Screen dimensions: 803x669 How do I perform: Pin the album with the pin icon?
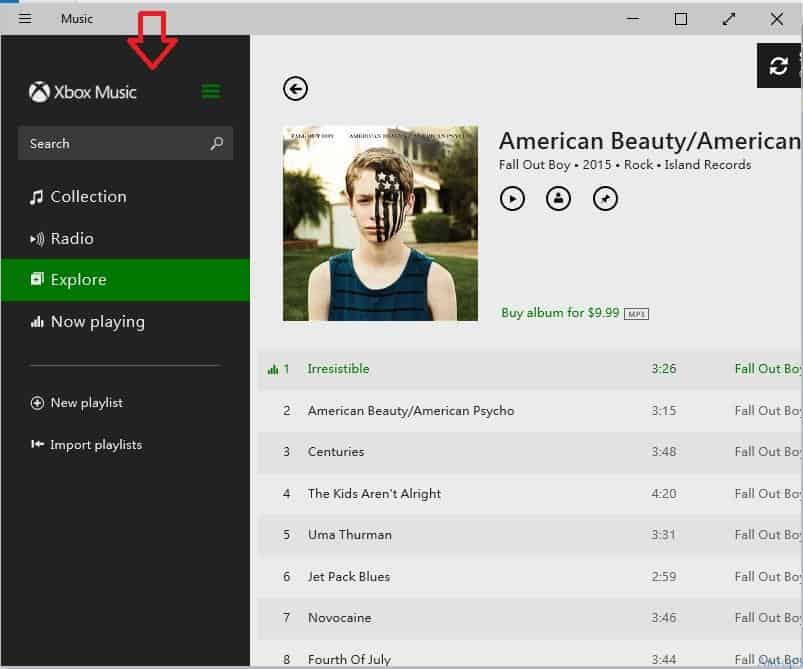(605, 198)
